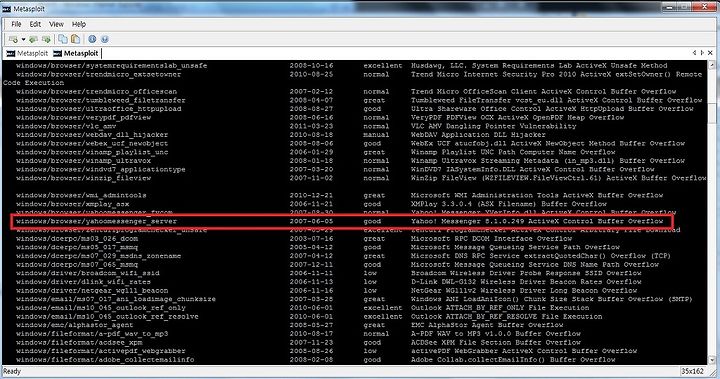Click windows/browser/winamp_ultravox module name
The image size is (720, 379).
(83, 161)
